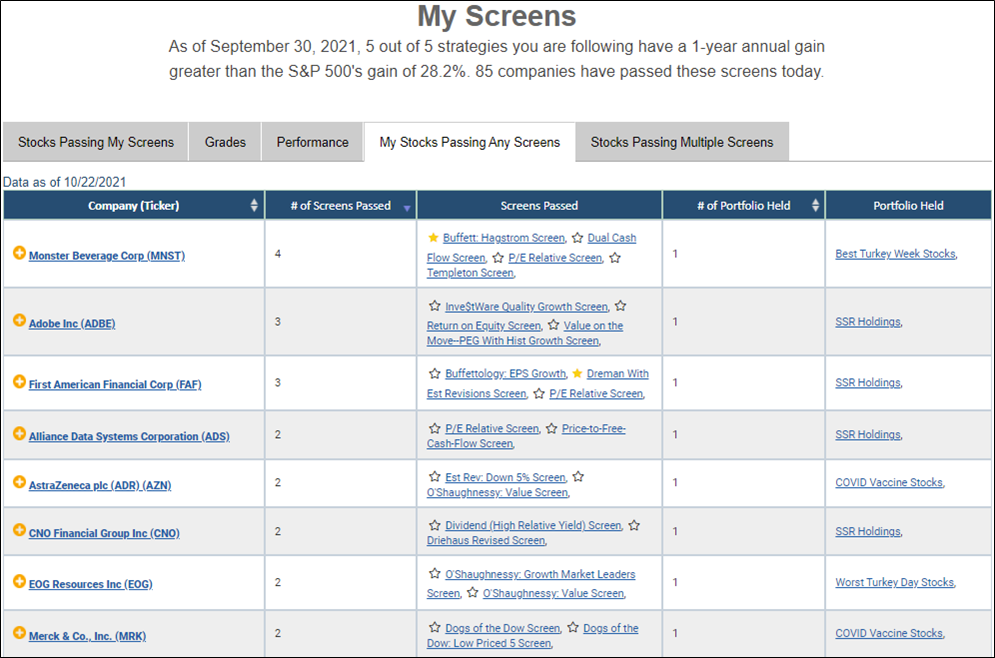Click the Portfolio Held column header
This screenshot has width=995, height=658.
tap(908, 205)
